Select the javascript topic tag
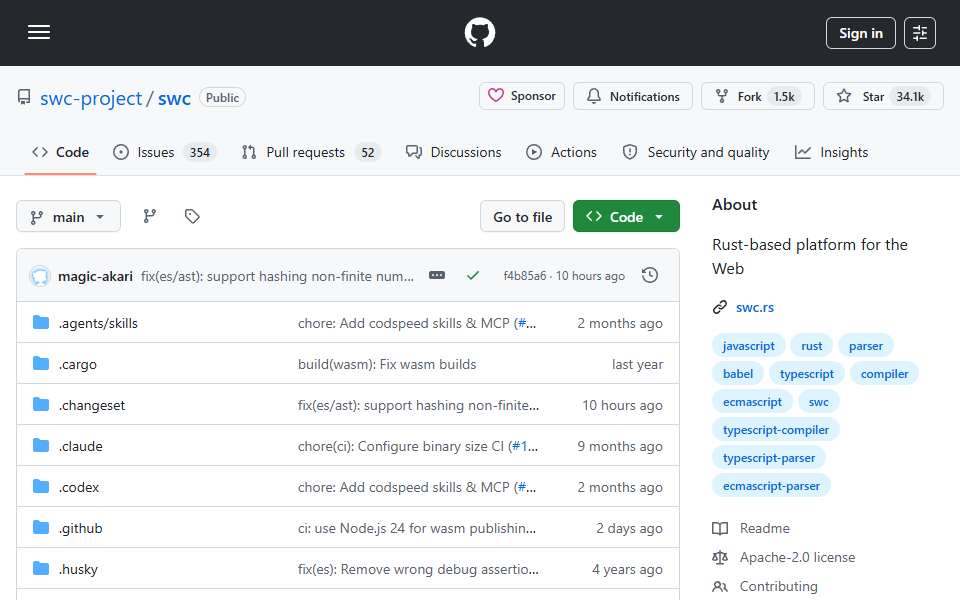The width and height of the screenshot is (960, 600). click(748, 346)
